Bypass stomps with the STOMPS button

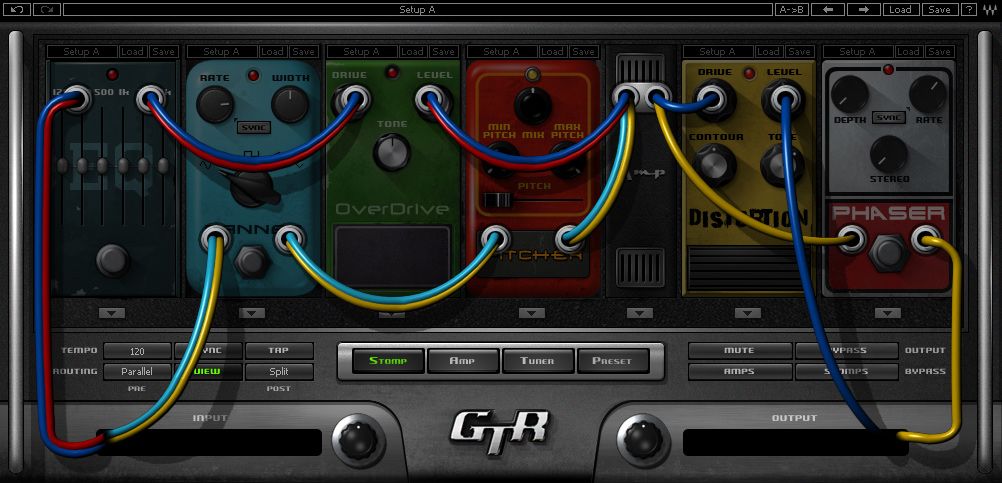(846, 371)
